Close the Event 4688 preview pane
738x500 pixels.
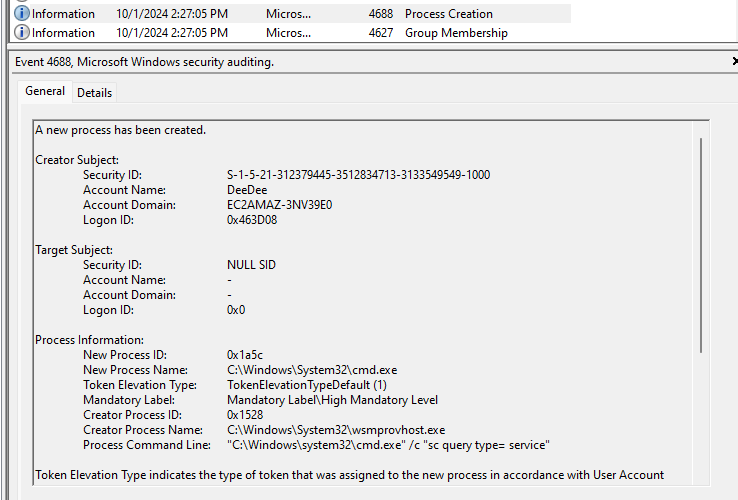click(x=735, y=61)
